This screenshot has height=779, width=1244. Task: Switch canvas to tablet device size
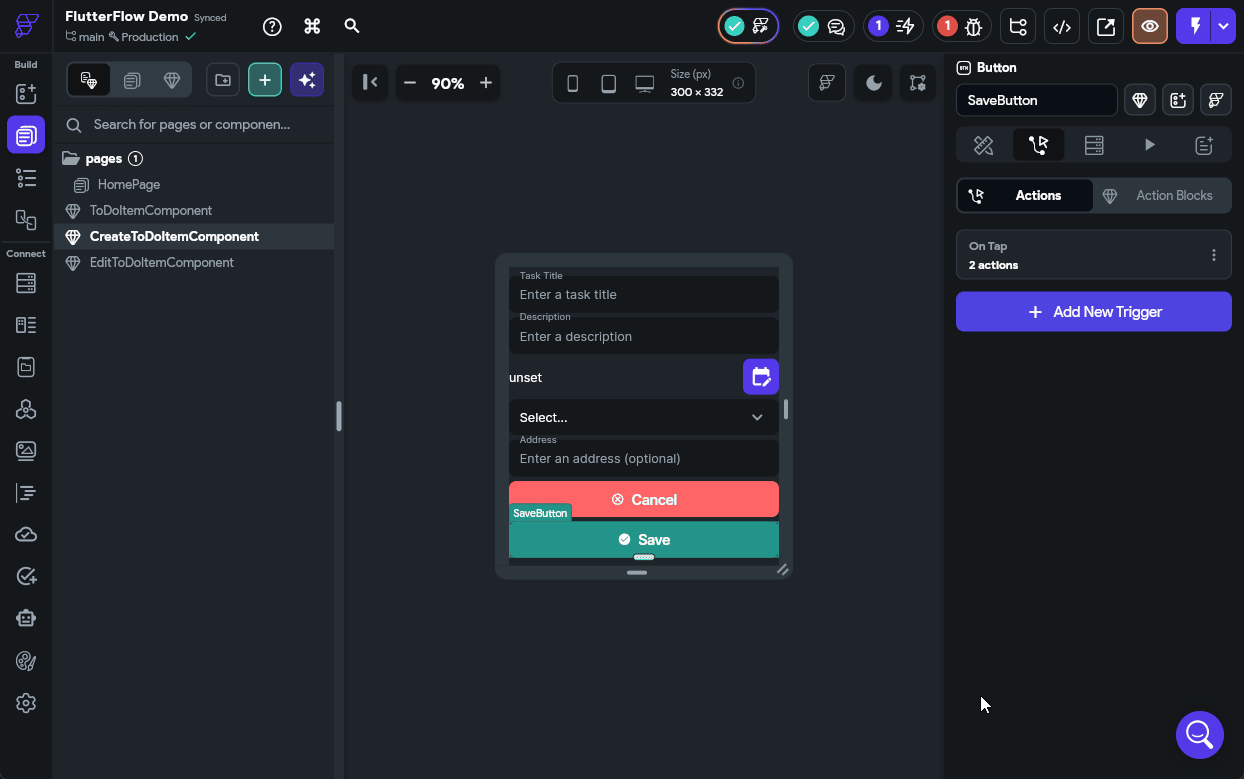(608, 83)
